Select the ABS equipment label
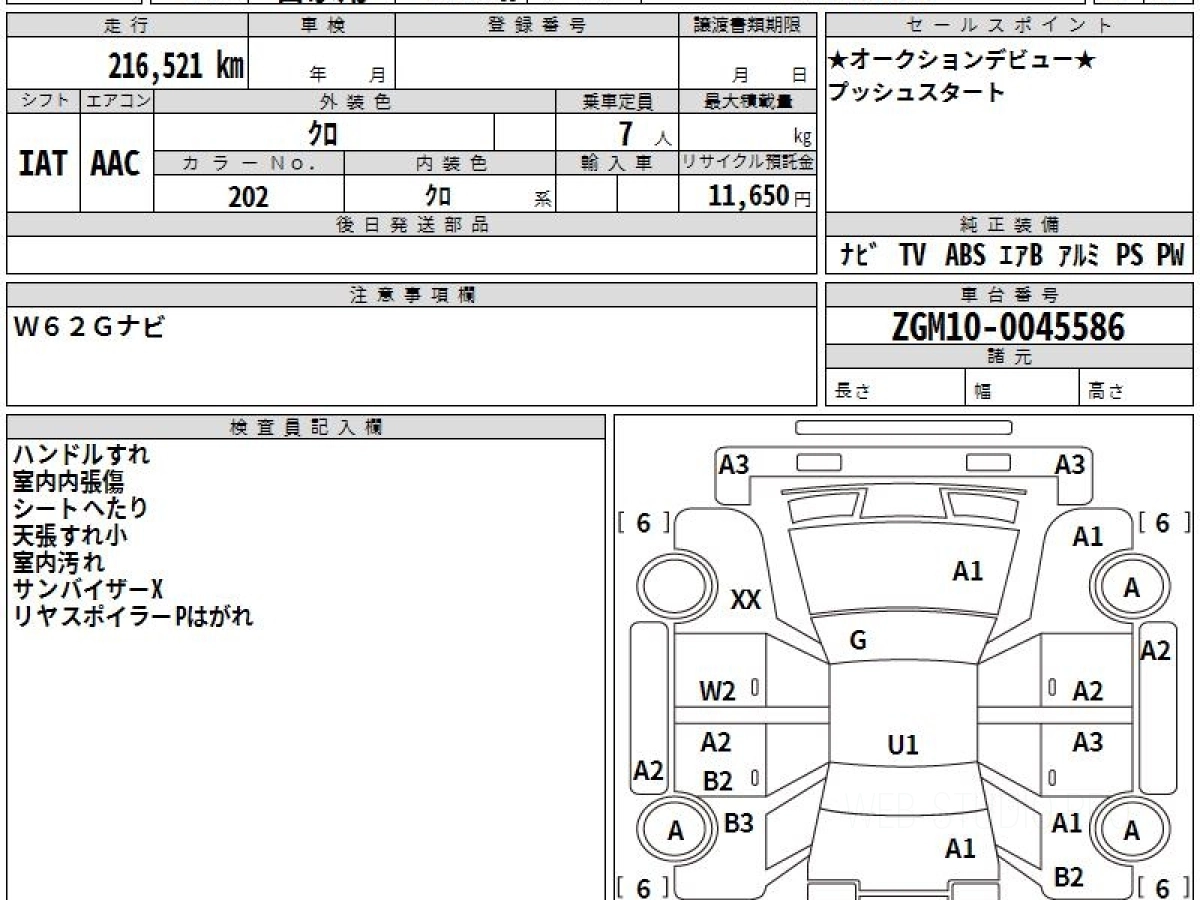This screenshot has height=900, width=1200. pyautogui.click(x=965, y=256)
